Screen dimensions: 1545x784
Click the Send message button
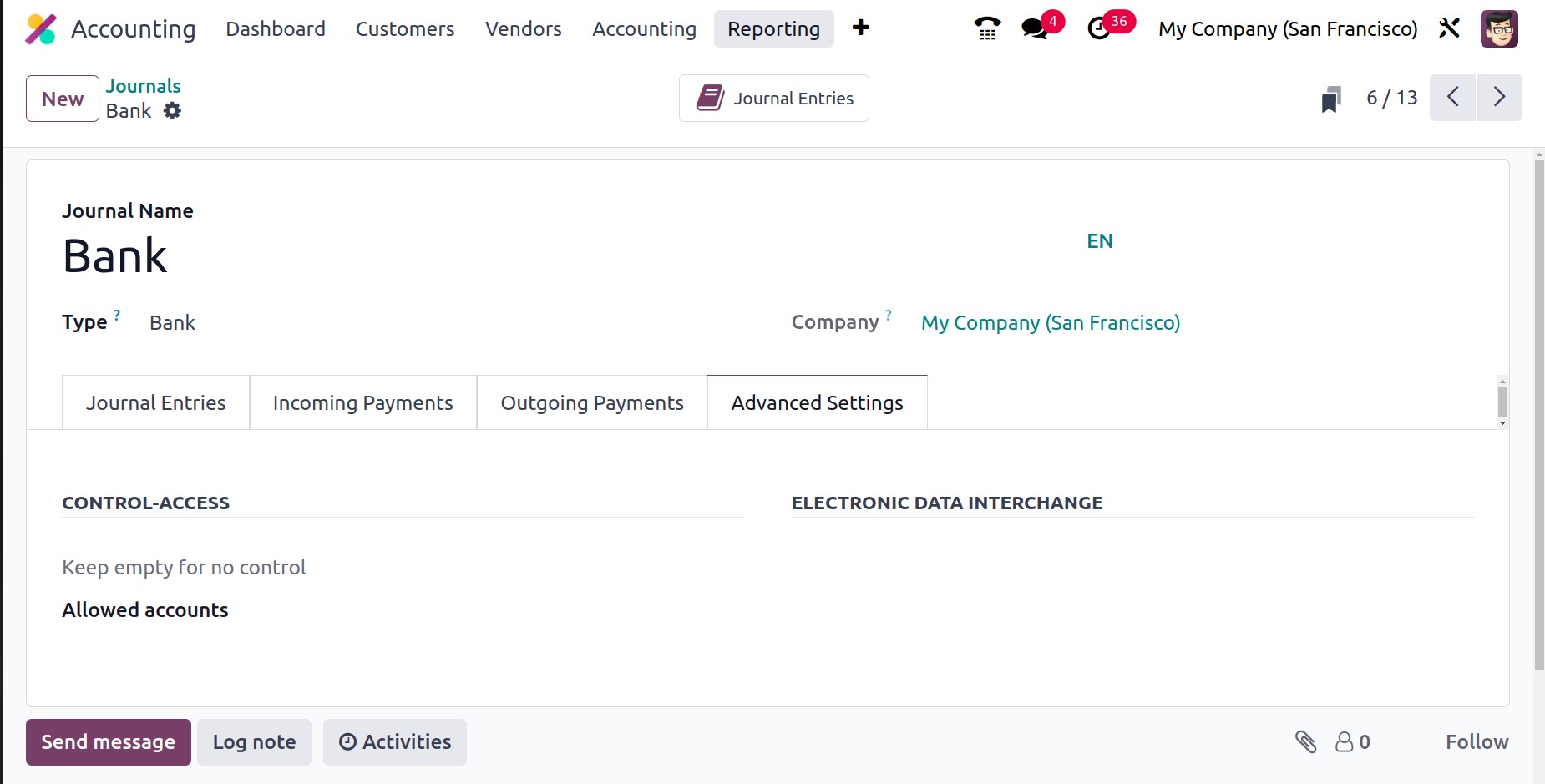(x=109, y=741)
